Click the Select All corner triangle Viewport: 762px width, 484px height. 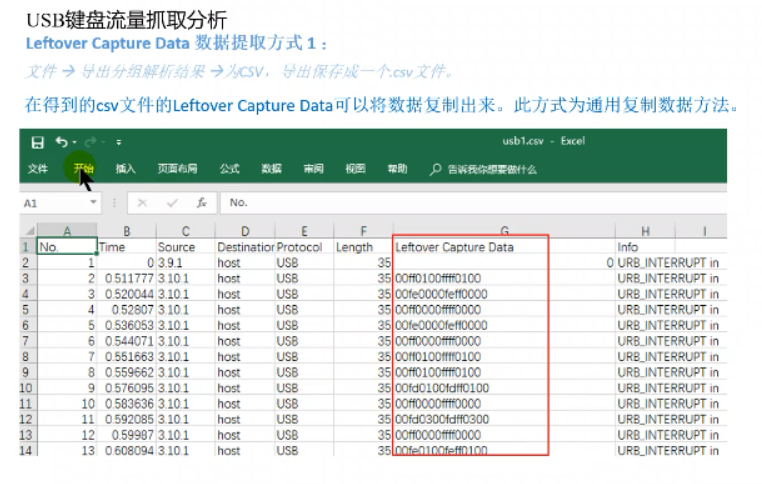pos(29,230)
